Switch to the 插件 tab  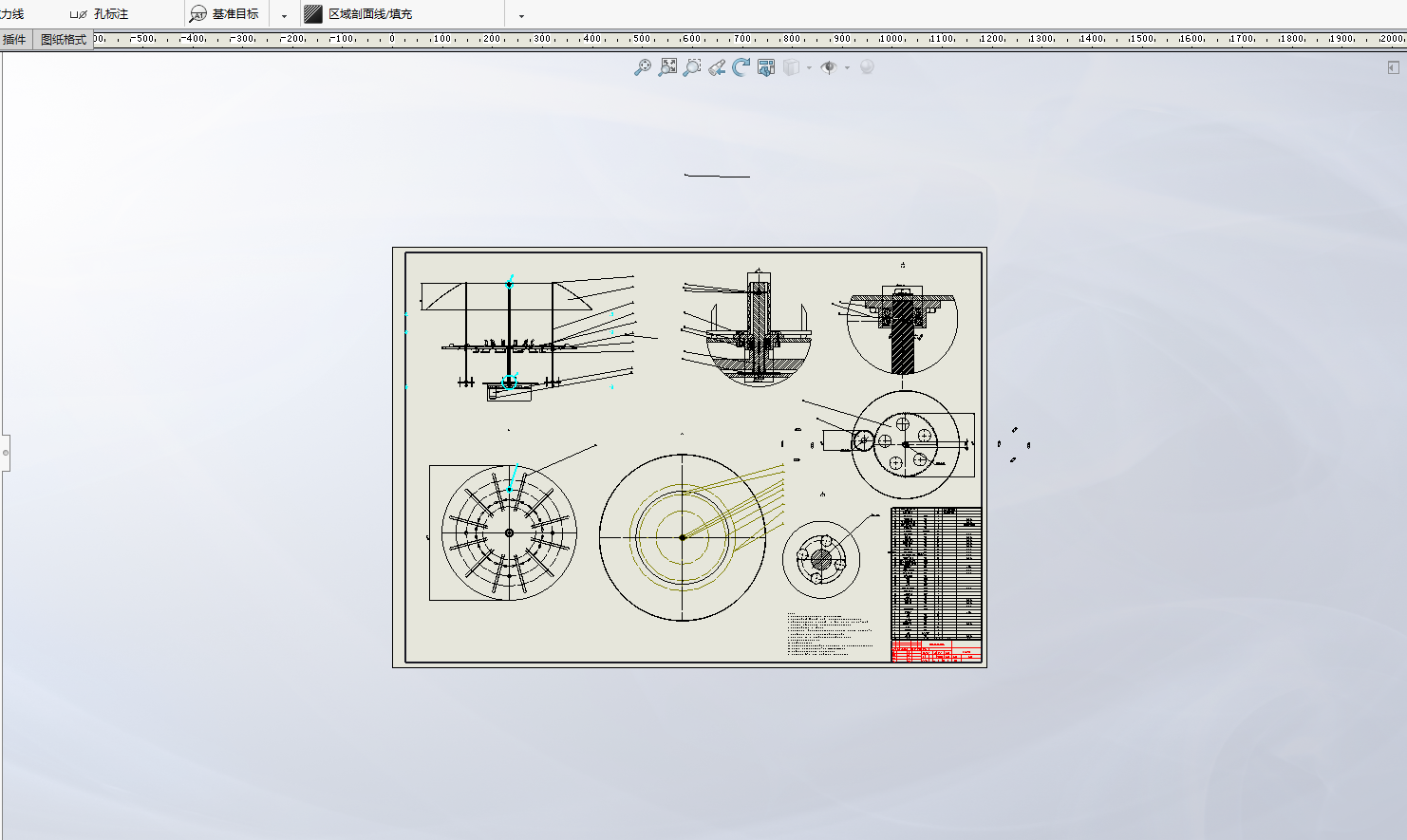click(x=15, y=40)
